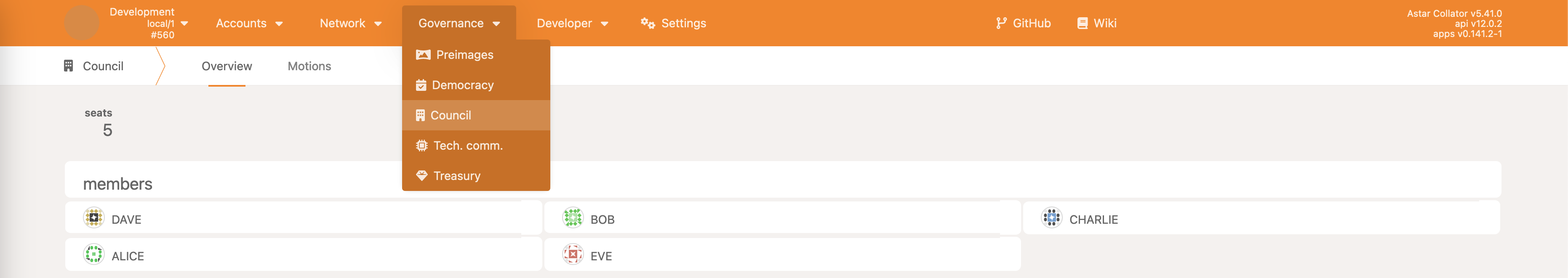
Task: Click EVE's account identicon
Action: coord(572,254)
